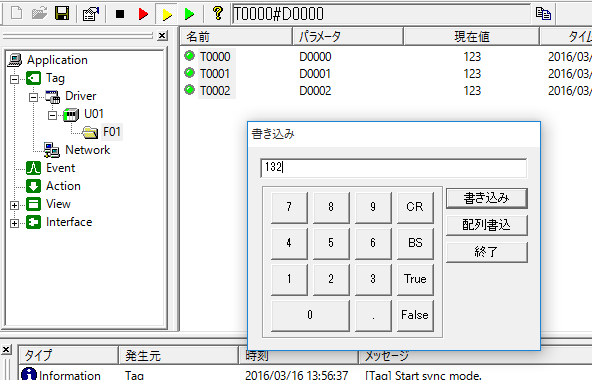Click the yellow play arrow icon

pyautogui.click(x=167, y=14)
